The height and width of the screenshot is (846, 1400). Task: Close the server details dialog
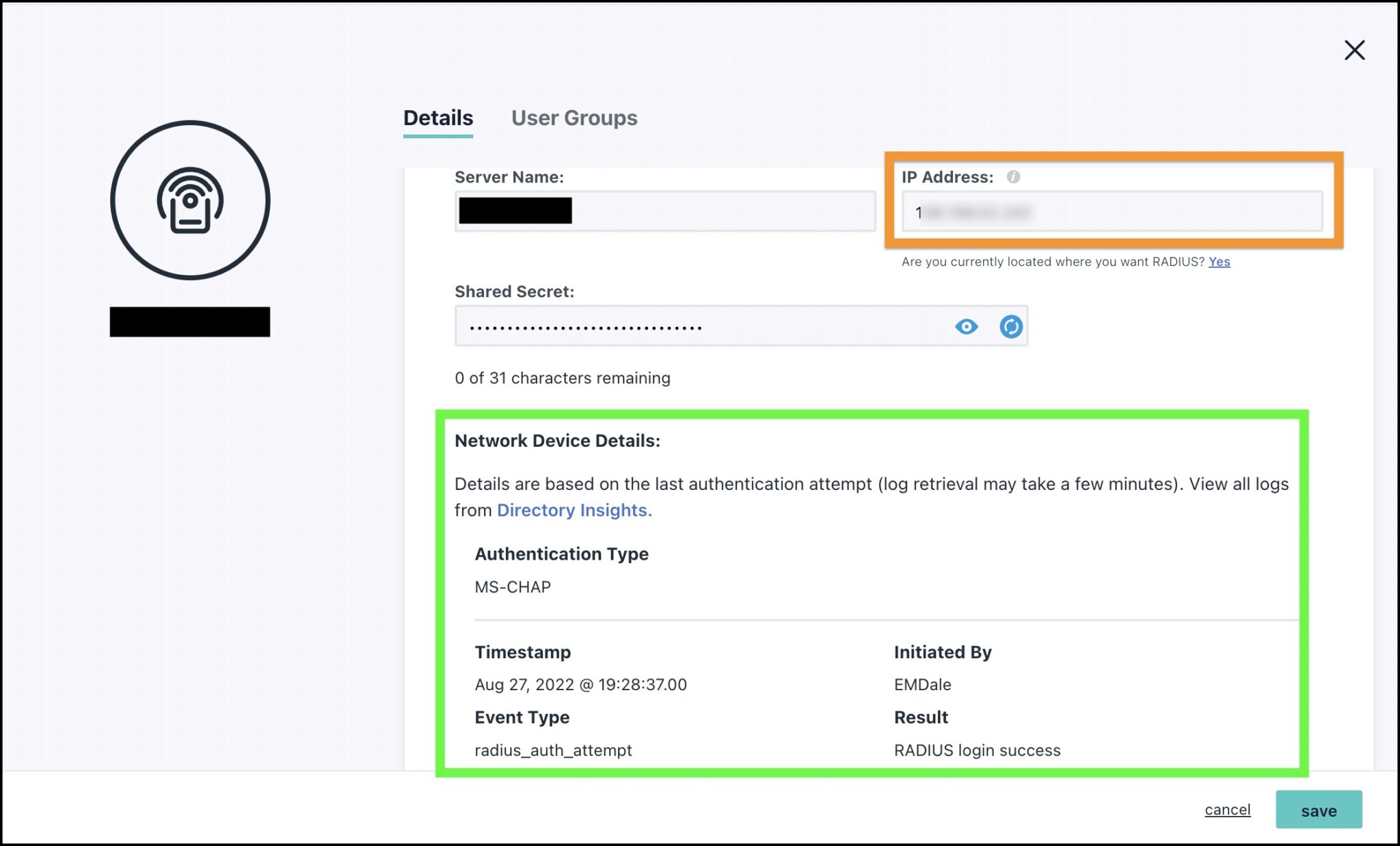[1354, 50]
